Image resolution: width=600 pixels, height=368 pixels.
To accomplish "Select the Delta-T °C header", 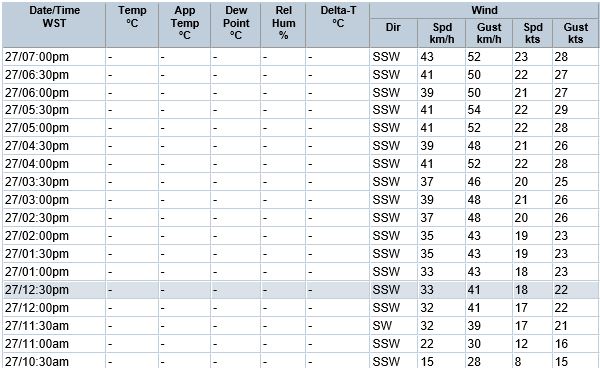I will tap(338, 24).
